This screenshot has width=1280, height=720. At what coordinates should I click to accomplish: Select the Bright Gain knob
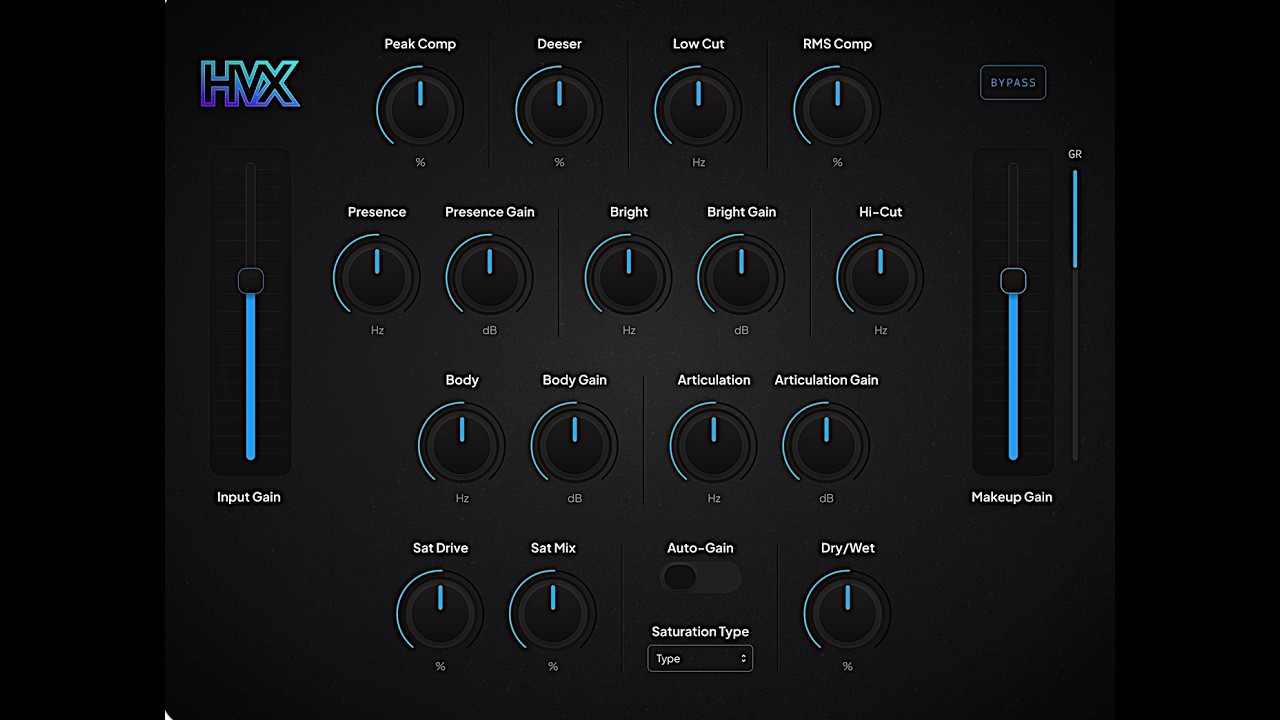point(741,277)
